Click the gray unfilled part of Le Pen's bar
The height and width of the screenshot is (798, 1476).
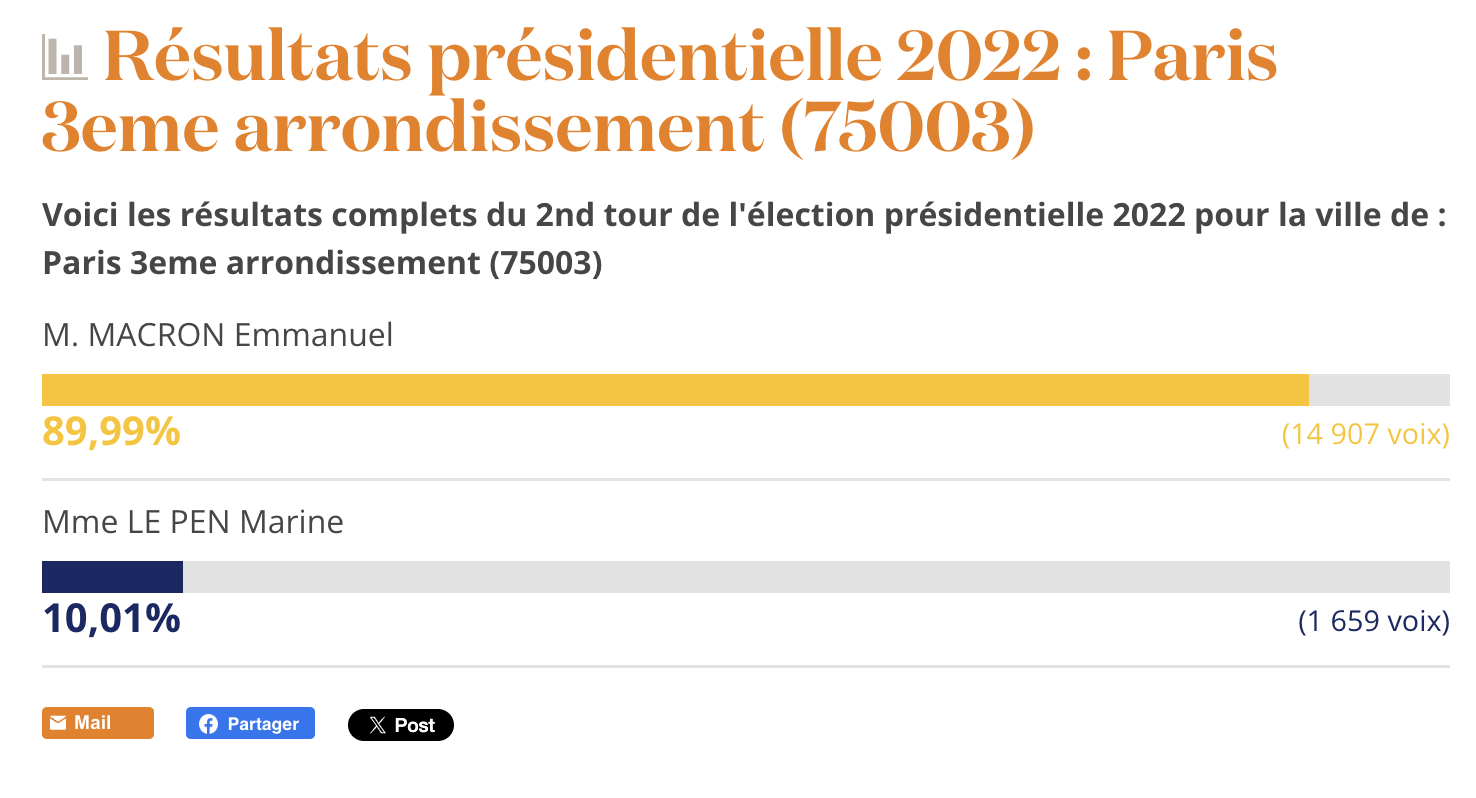[816, 577]
